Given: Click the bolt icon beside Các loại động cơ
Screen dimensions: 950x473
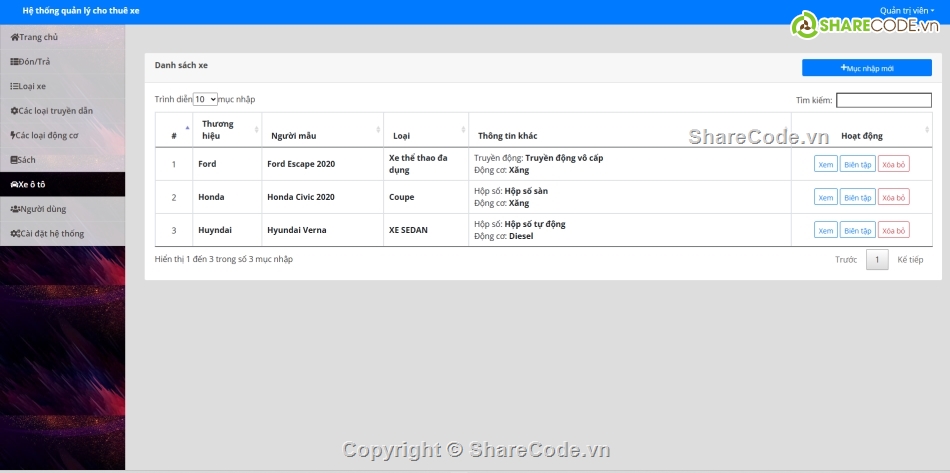Looking at the screenshot, I should (13, 135).
